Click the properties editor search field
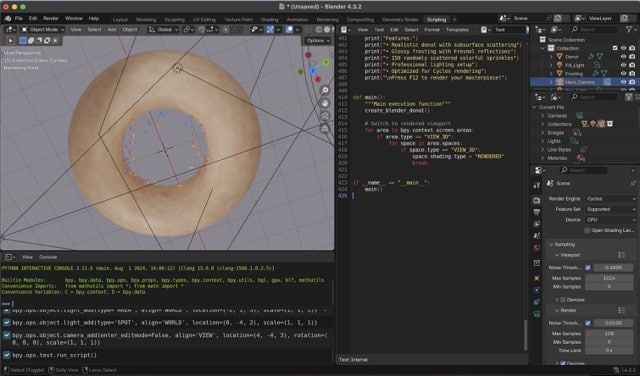 pos(583,170)
